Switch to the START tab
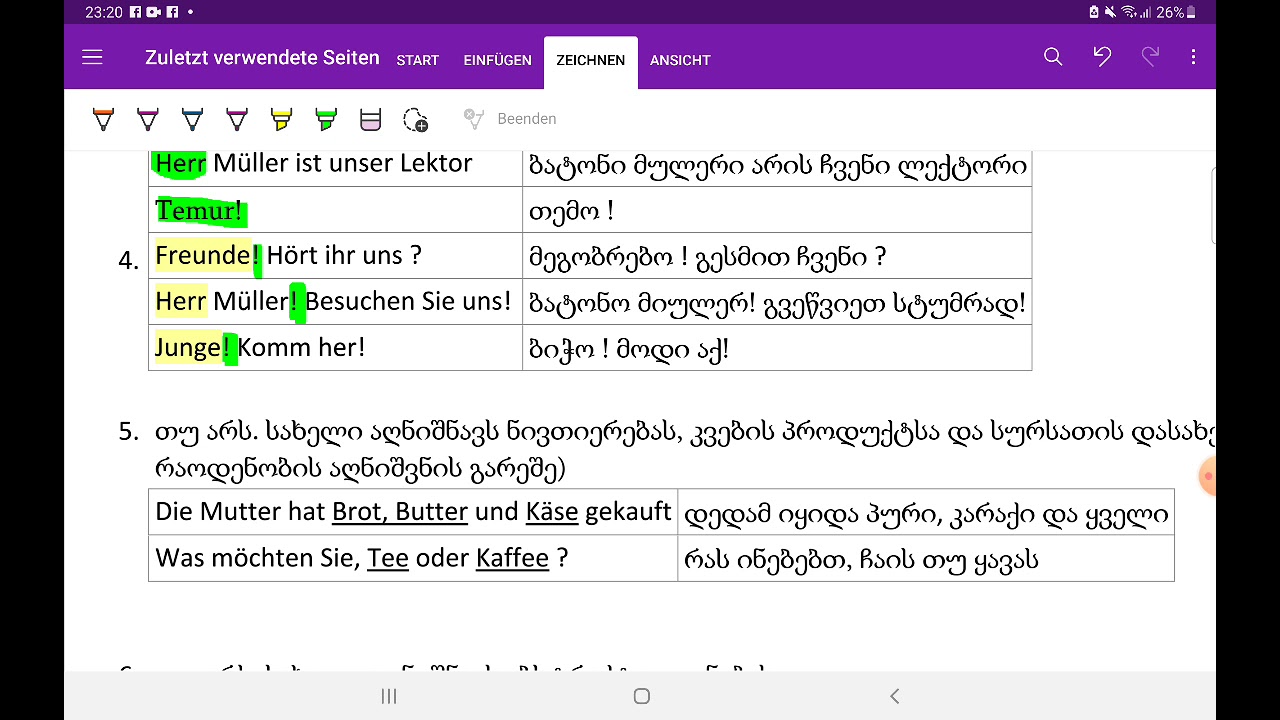 point(417,60)
